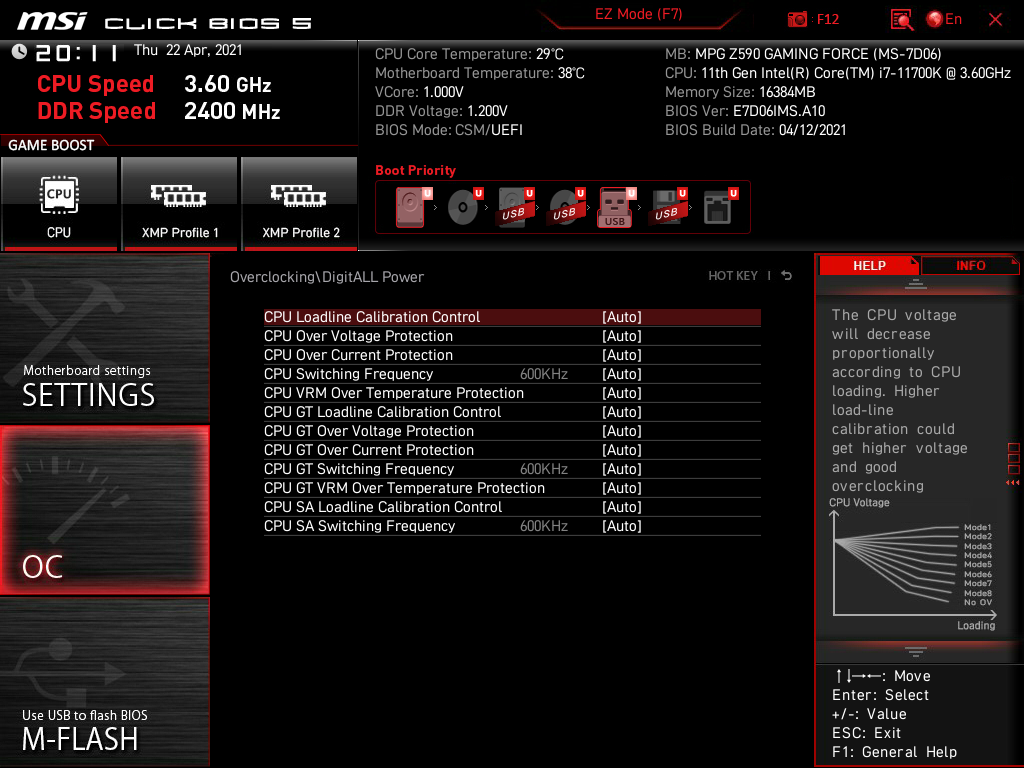
Task: Select the USB optical drive boot icon
Action: pyautogui.click(x=567, y=207)
